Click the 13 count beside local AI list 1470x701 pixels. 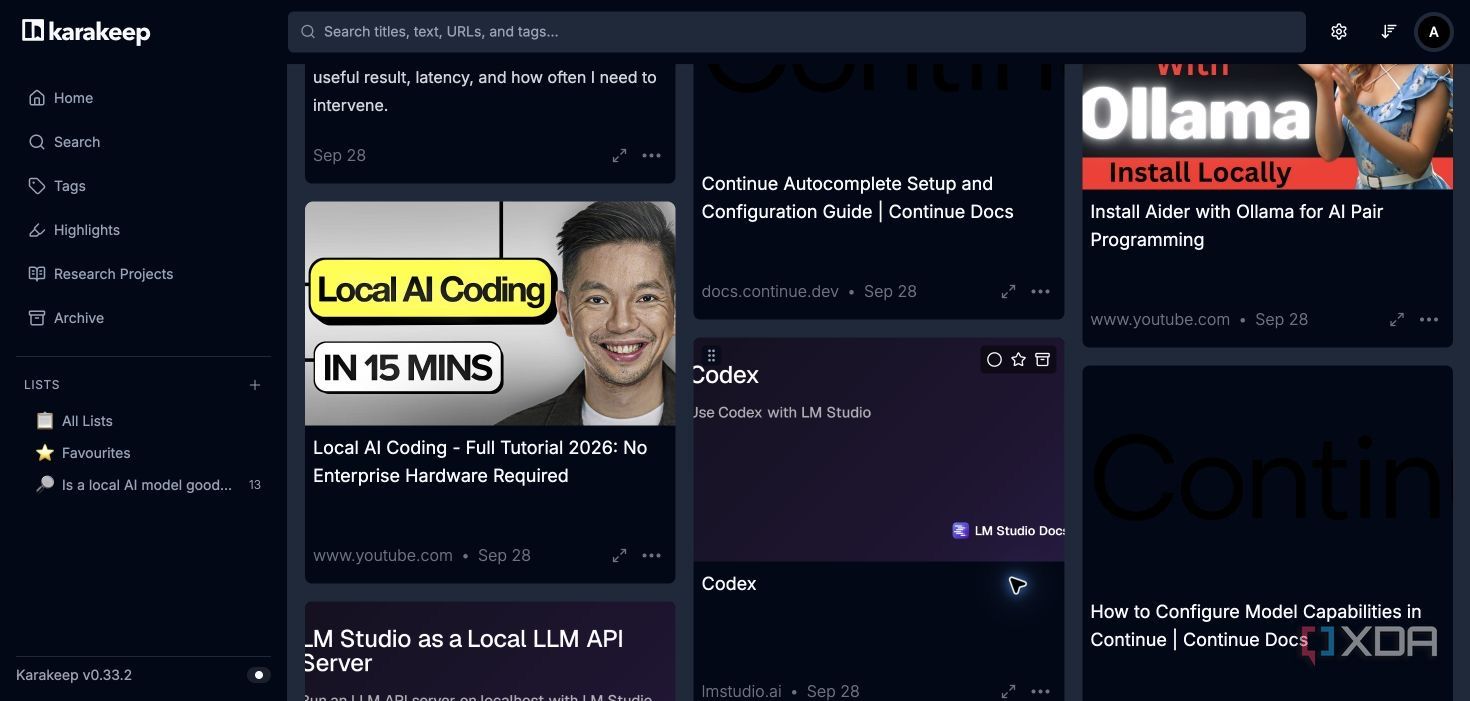255,485
